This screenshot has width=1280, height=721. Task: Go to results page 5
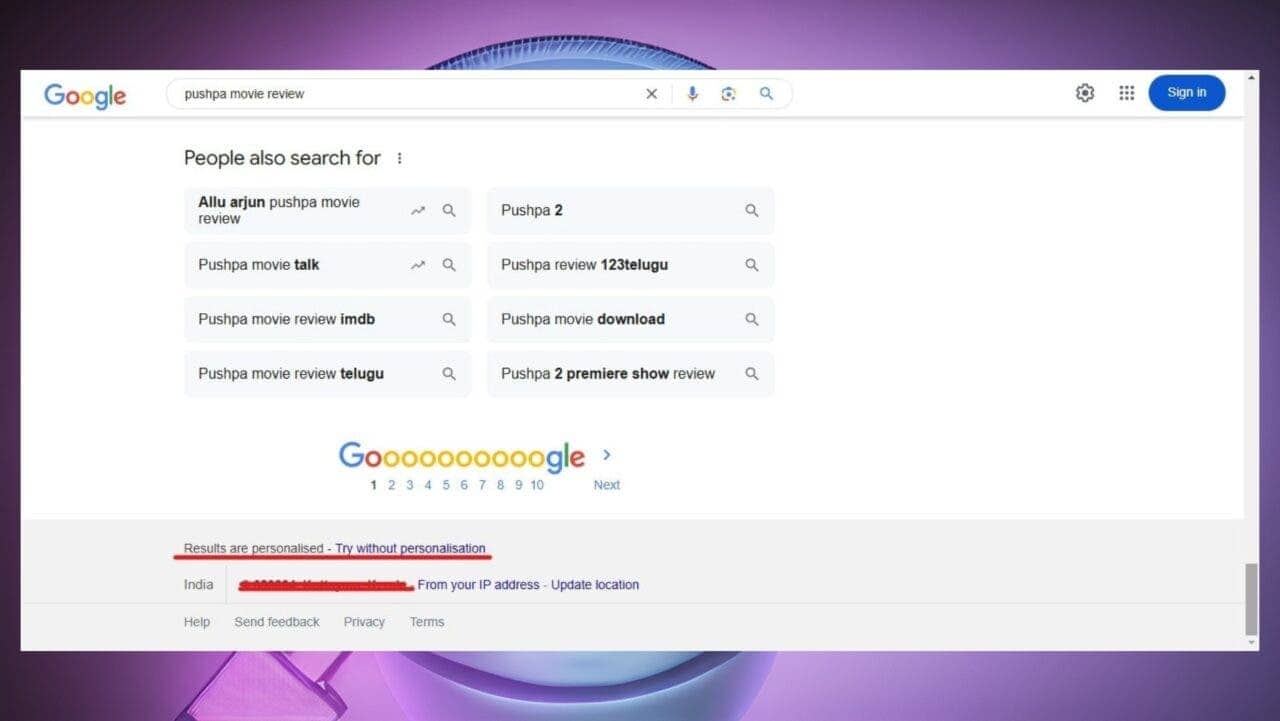point(446,485)
